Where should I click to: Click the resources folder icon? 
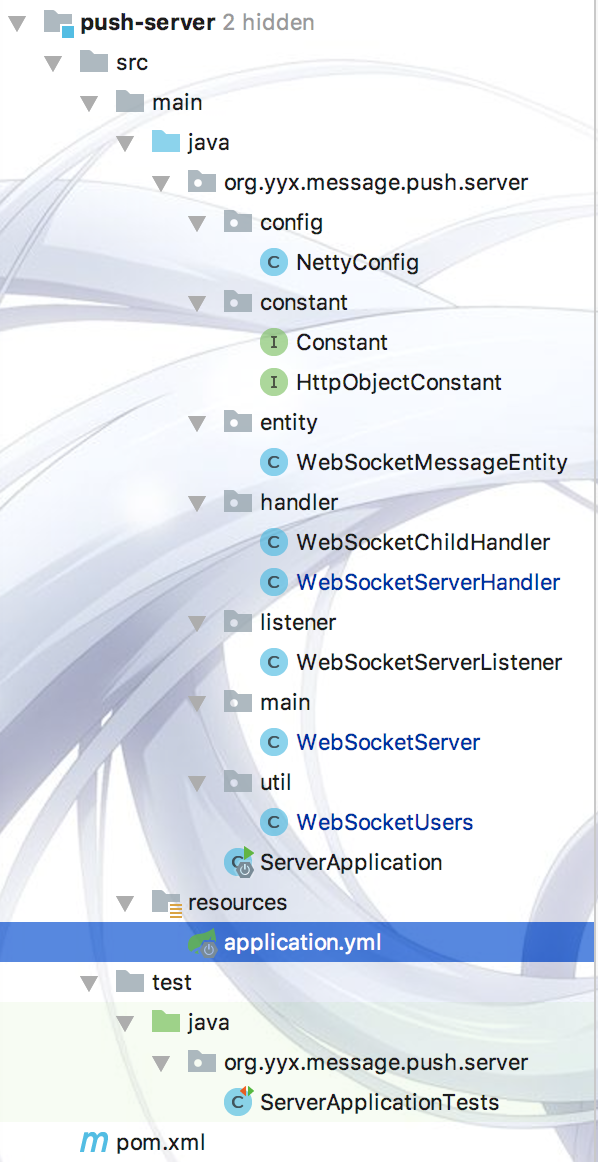point(167,903)
